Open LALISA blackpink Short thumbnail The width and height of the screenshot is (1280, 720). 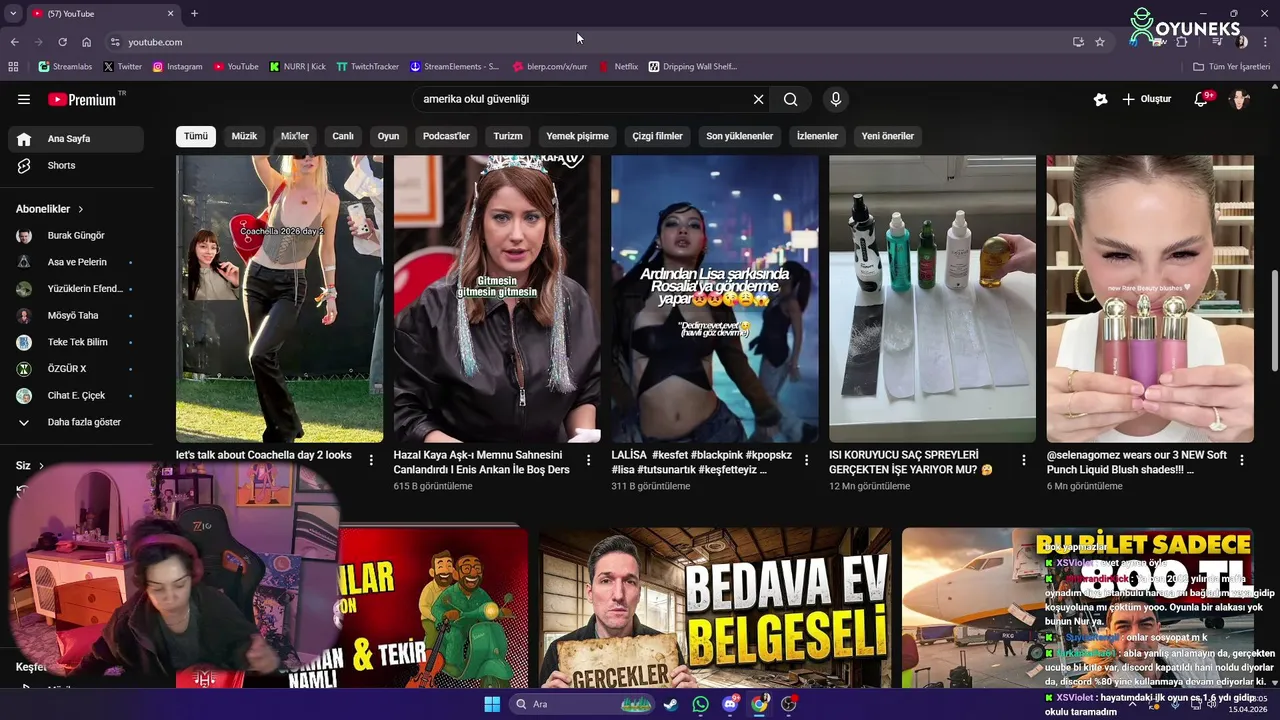pyautogui.click(x=714, y=298)
